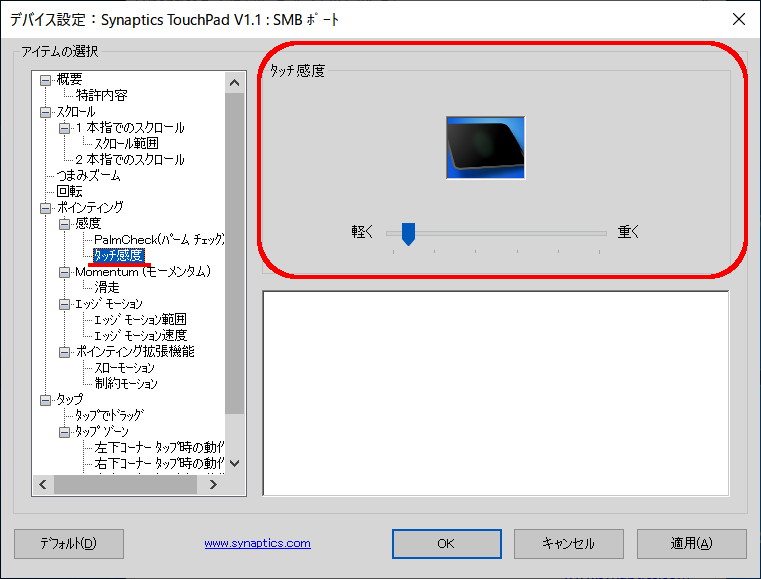Select エッジ モーション範囲 item

(140, 319)
